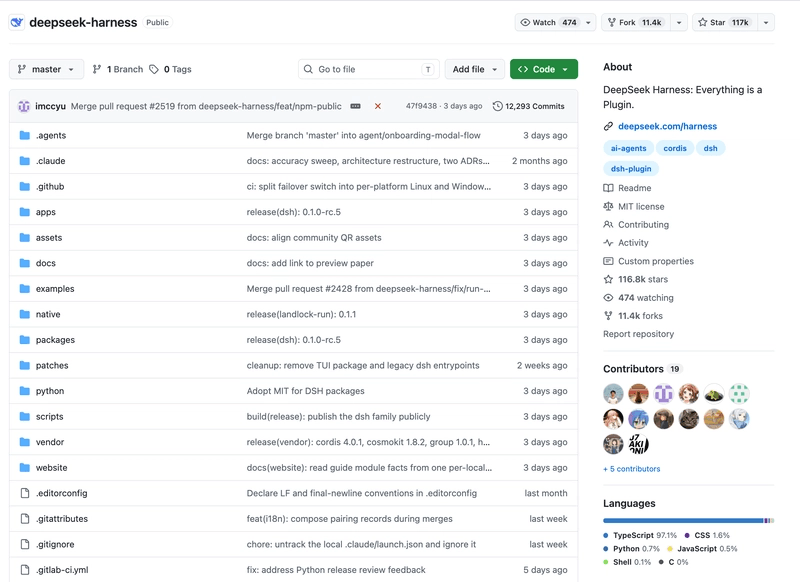The width and height of the screenshot is (800, 582).
Task: Open the python folder name
Action: pos(50,391)
